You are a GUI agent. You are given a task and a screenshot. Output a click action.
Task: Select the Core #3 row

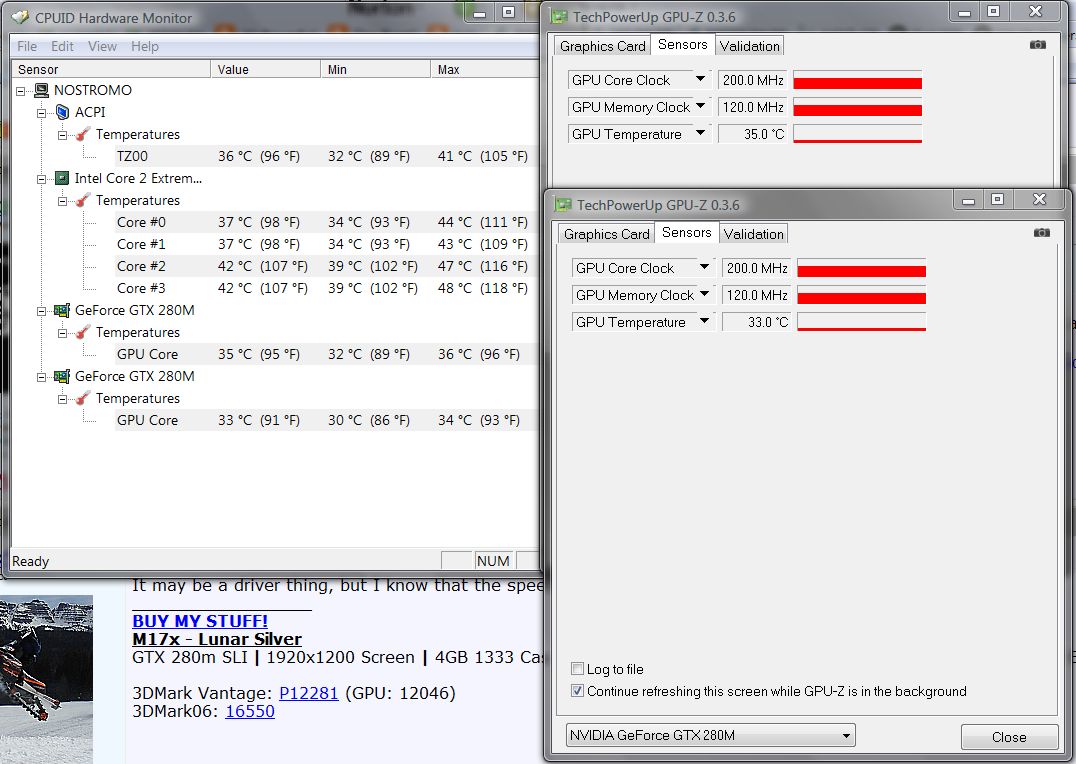(327, 288)
